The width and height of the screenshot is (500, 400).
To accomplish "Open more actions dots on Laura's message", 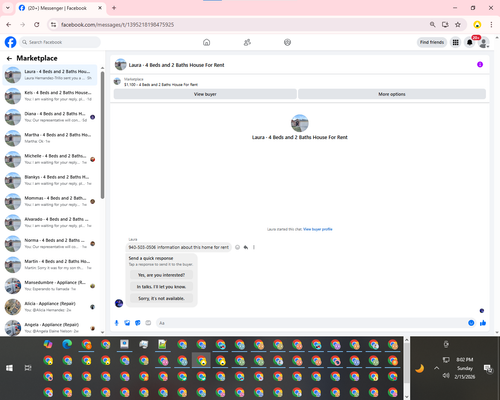I will (254, 247).
